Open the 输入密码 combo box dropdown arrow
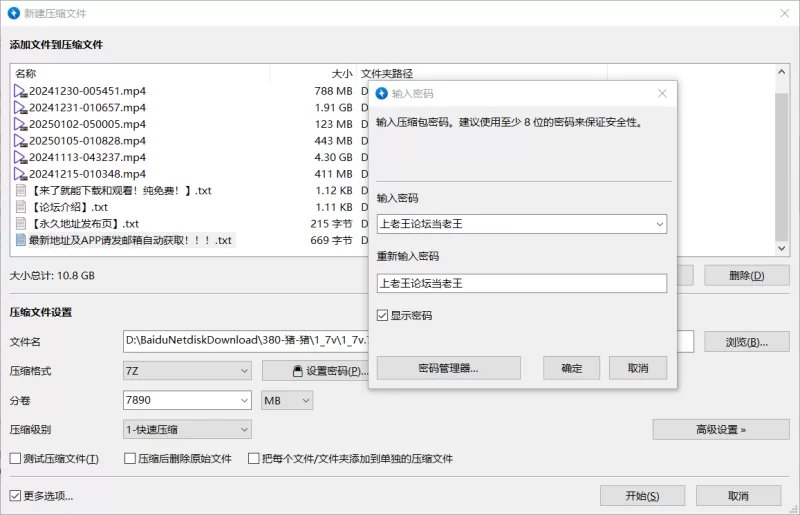The image size is (800, 515). tap(659, 224)
